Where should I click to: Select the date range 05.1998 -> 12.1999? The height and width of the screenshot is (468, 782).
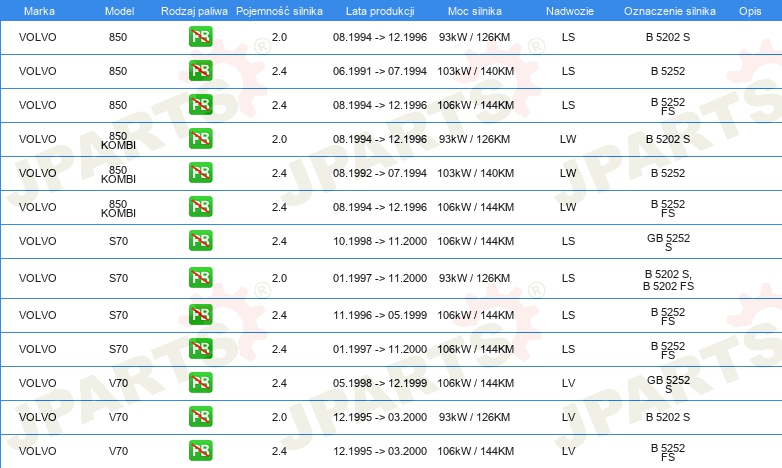[380, 383]
